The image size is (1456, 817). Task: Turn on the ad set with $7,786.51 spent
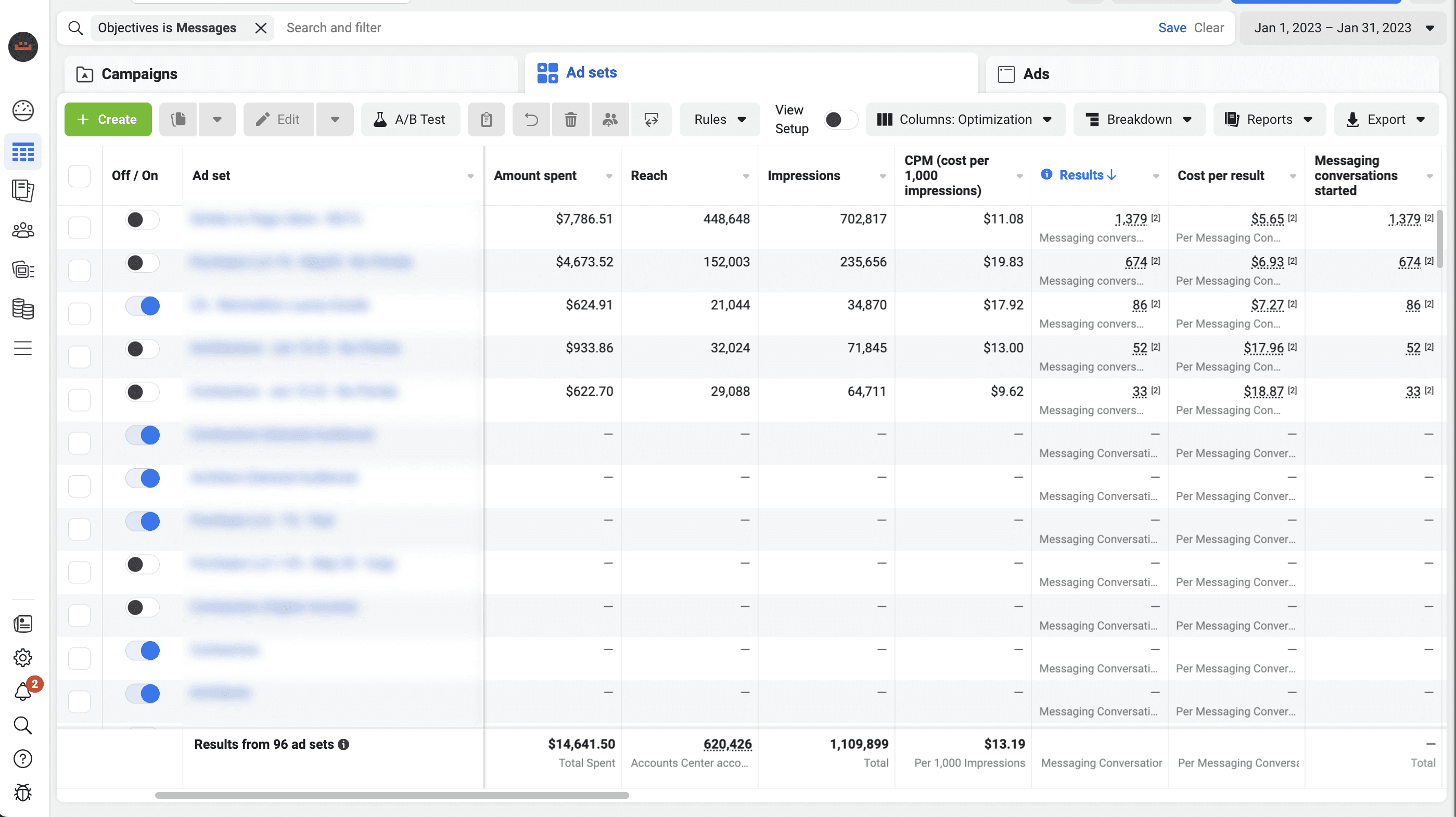tap(143, 220)
